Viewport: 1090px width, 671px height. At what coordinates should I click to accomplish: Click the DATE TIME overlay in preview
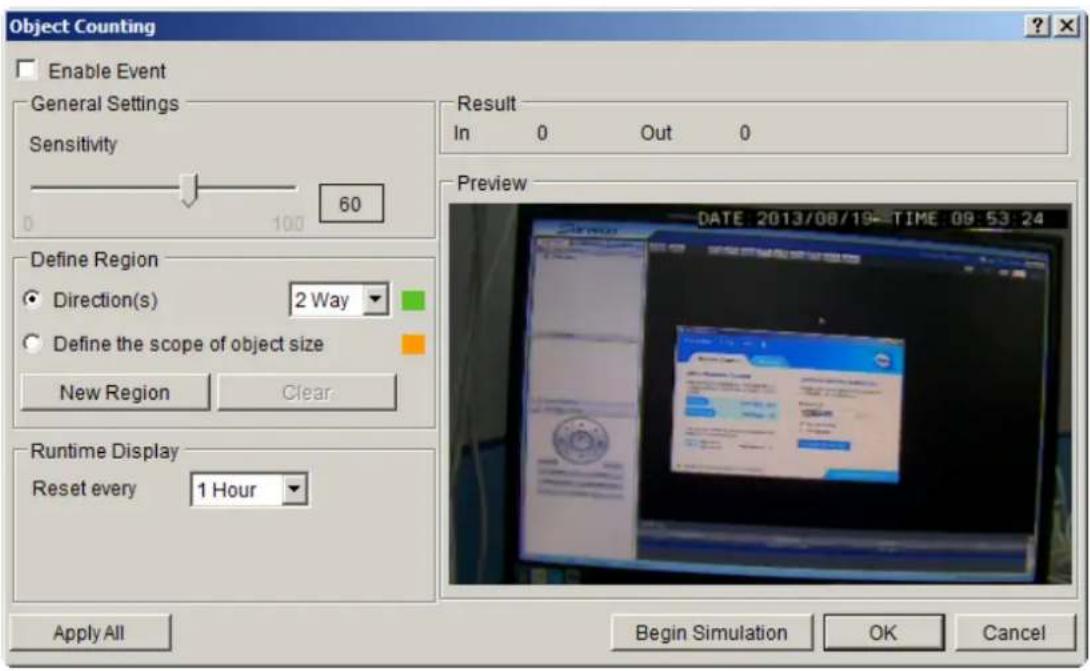tap(870, 218)
